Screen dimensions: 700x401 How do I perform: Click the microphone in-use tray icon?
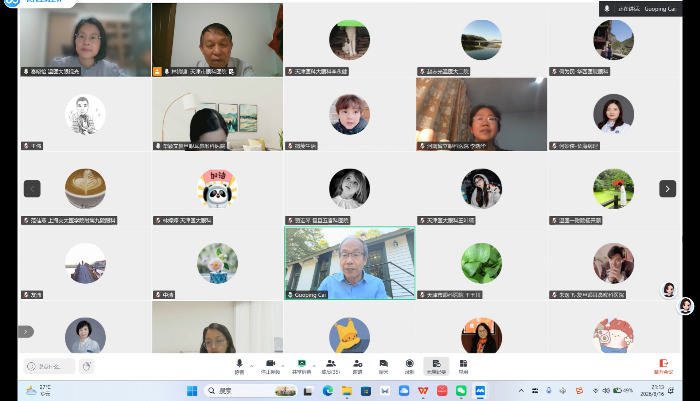pos(549,391)
